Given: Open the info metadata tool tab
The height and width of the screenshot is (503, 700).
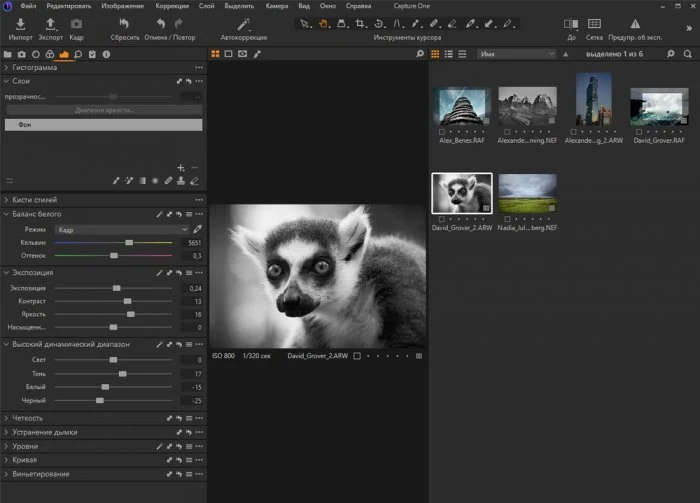Looking at the screenshot, I should (106, 54).
